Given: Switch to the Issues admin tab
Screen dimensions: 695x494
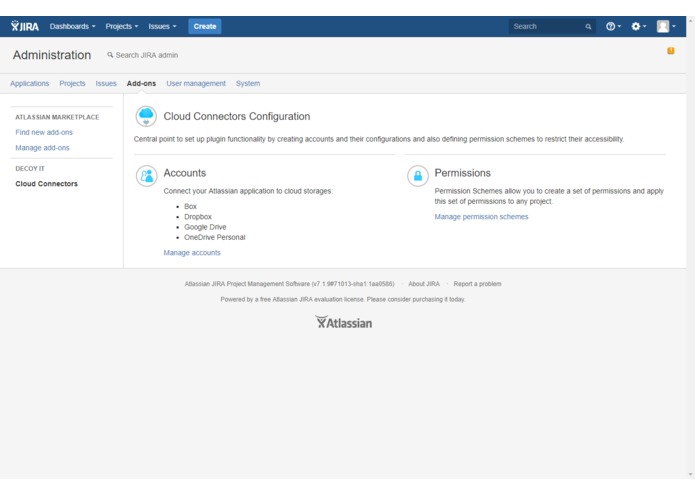Looking at the screenshot, I should point(106,84).
